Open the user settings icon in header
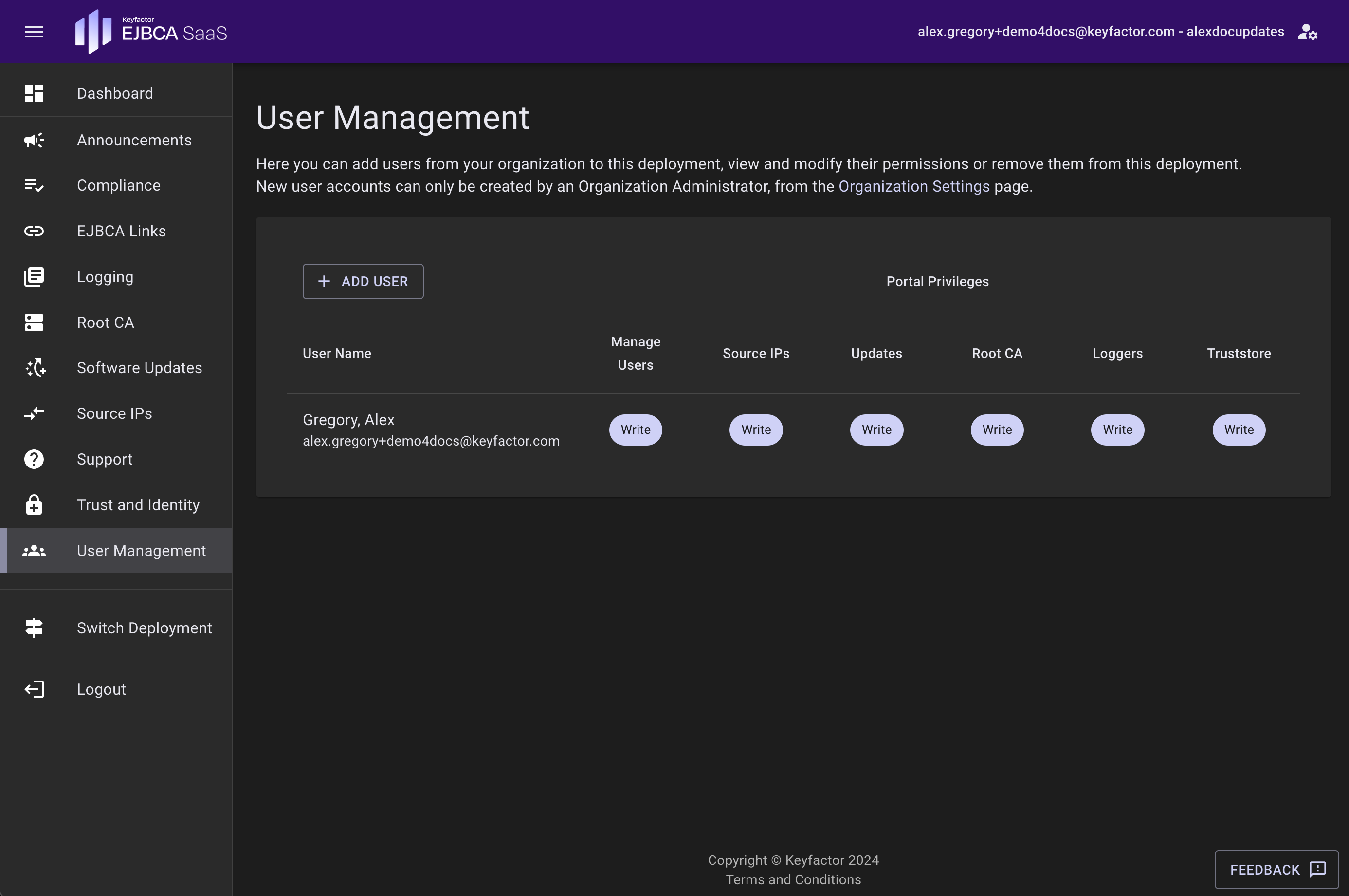 click(x=1307, y=32)
